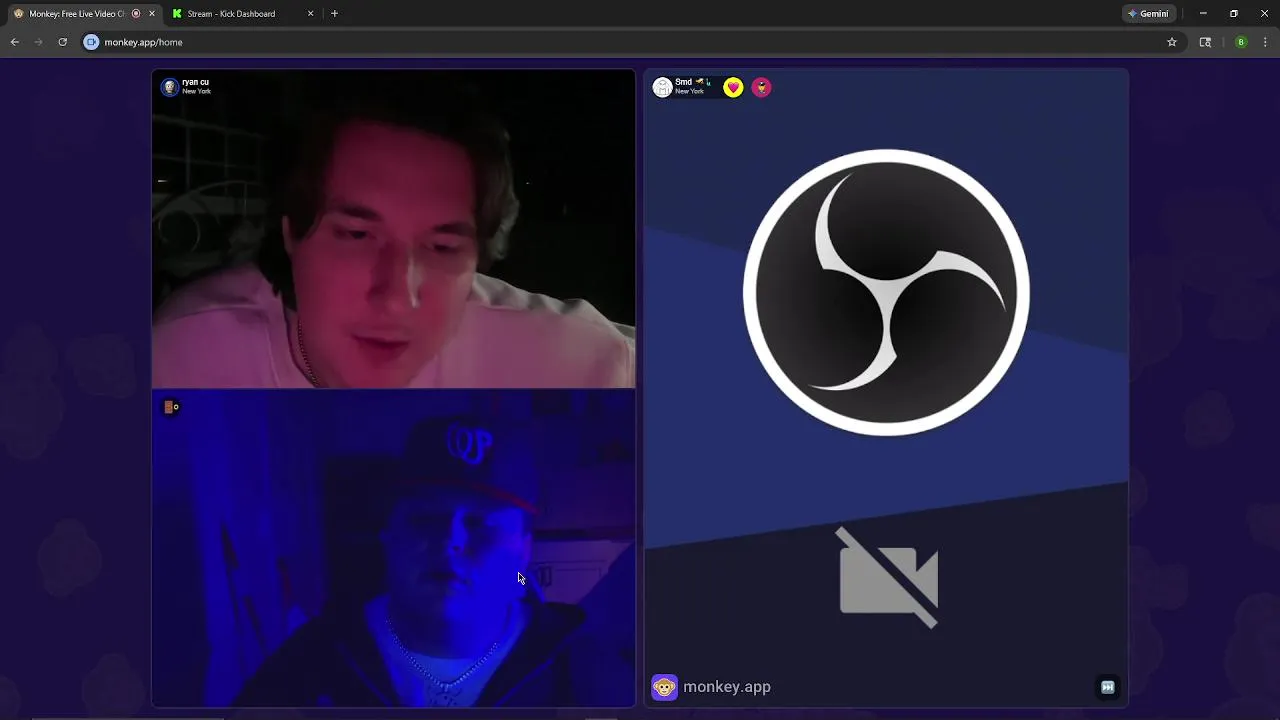This screenshot has width=1280, height=720.
Task: Click the disabled camera icon in Smd's panel
Action: [x=888, y=578]
